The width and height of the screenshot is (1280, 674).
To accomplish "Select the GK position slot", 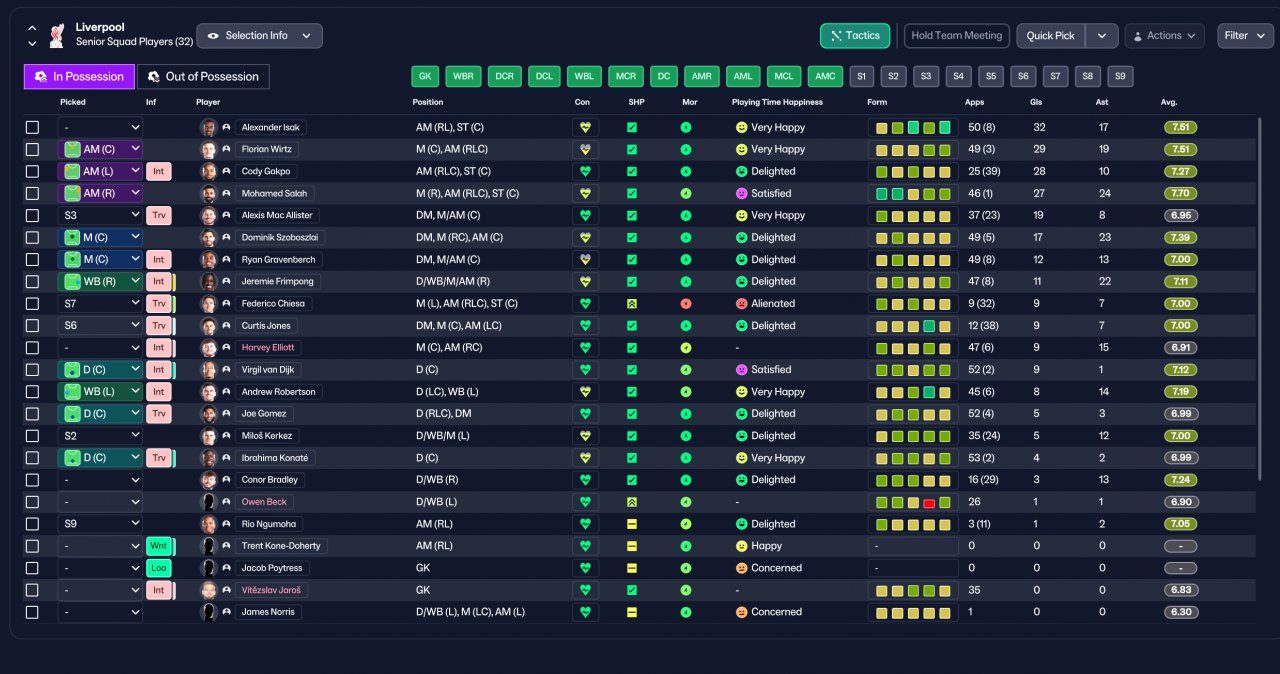I will pos(426,76).
